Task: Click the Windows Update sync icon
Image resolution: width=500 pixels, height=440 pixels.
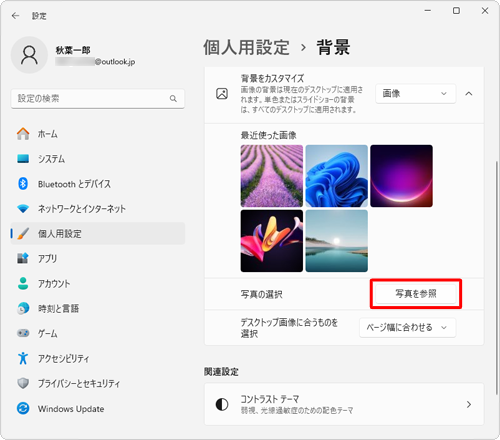Action: click(23, 408)
